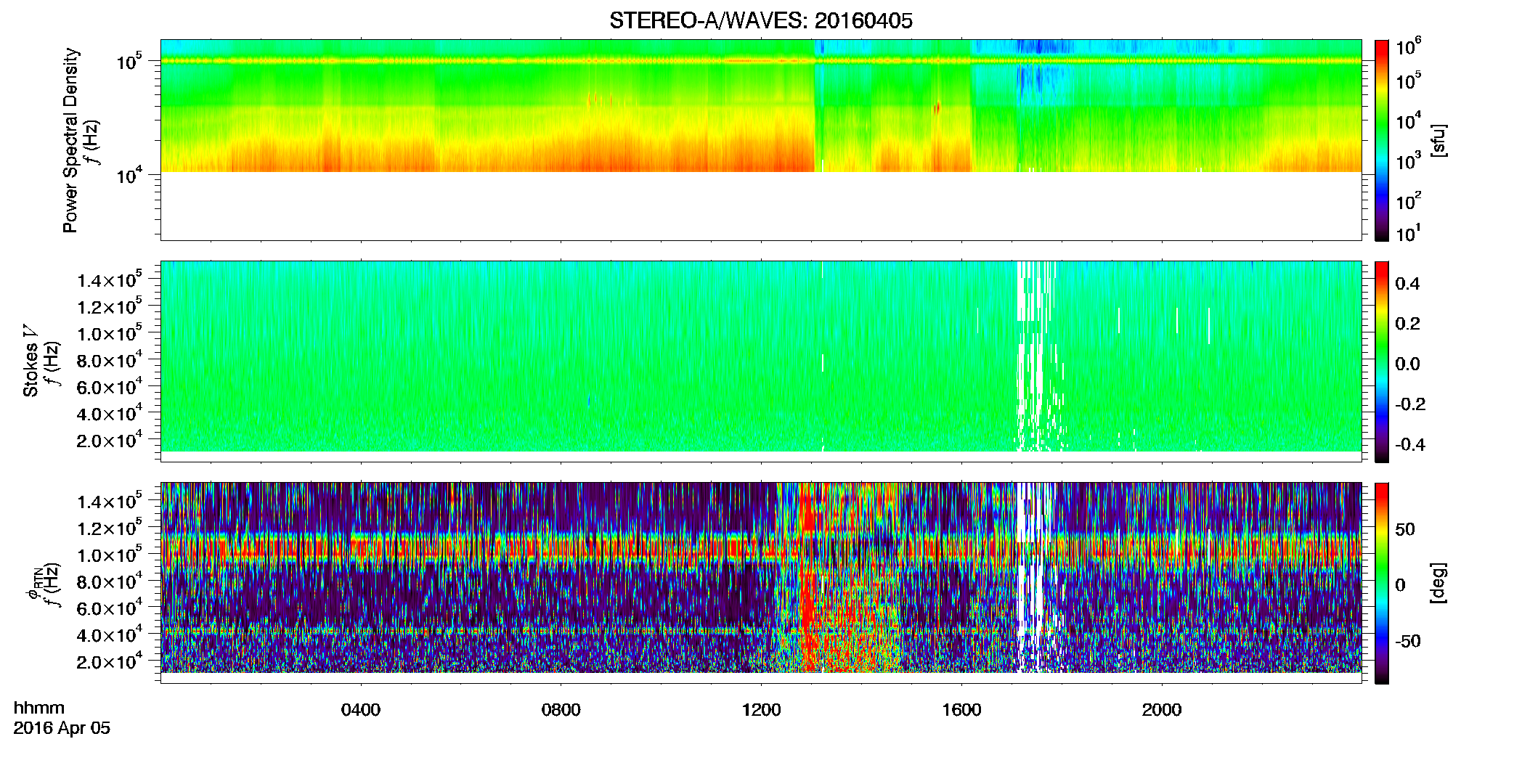Click the Stokes V axis label
Screen dimensions: 1522x784
(x=30, y=361)
